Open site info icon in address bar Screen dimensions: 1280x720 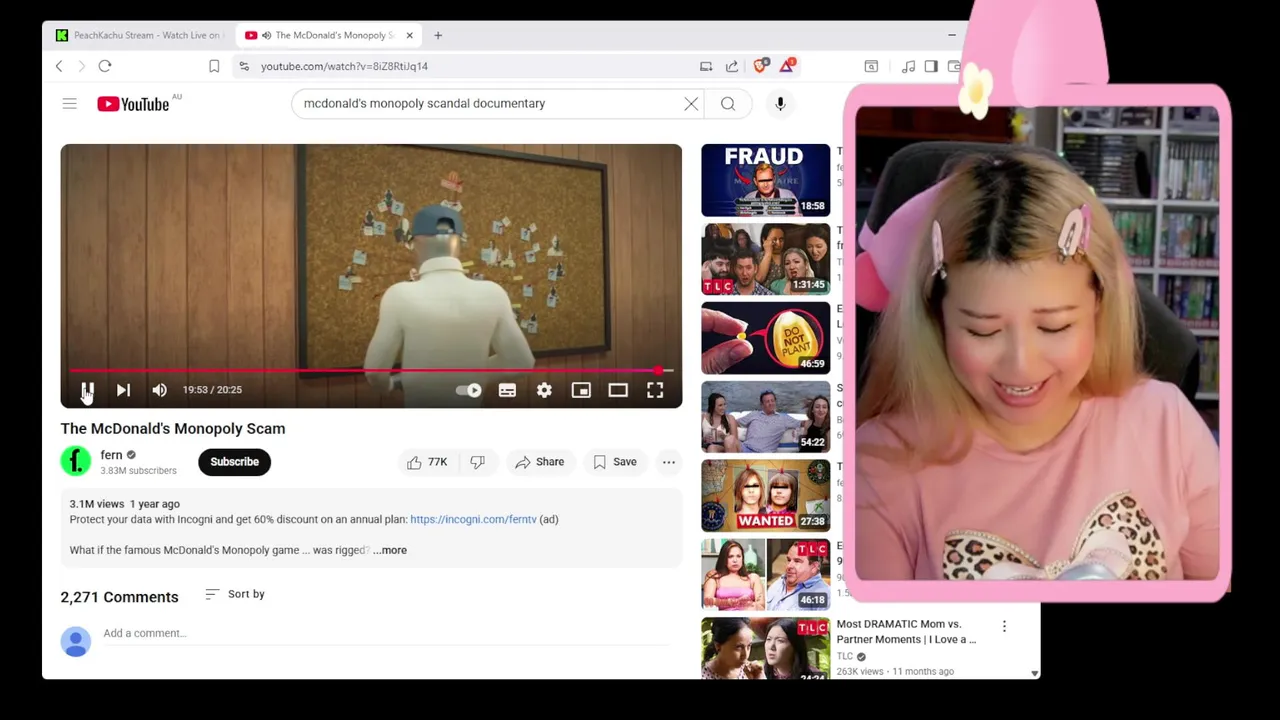(x=244, y=66)
